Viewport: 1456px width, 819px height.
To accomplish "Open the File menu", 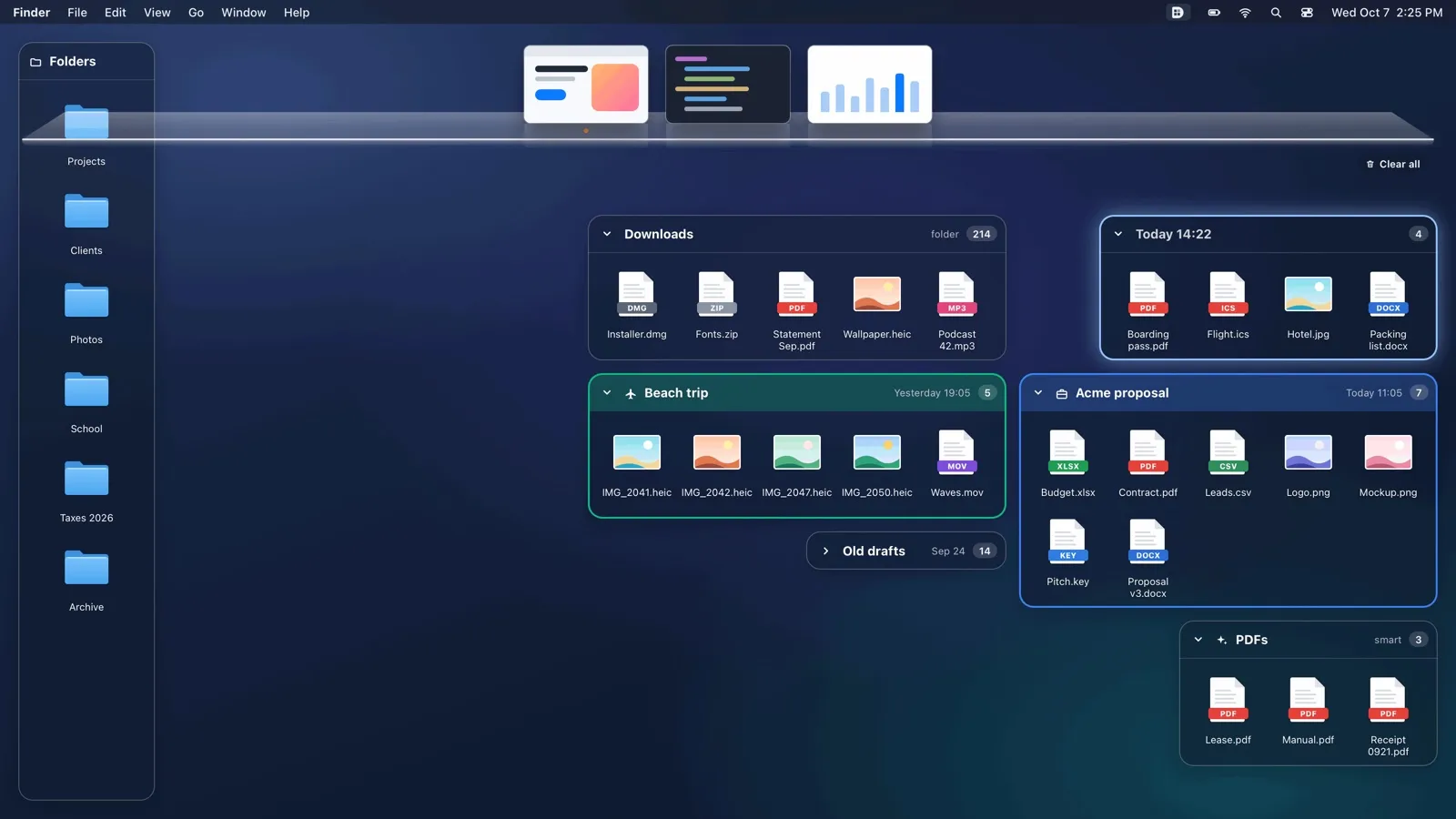I will point(77,13).
